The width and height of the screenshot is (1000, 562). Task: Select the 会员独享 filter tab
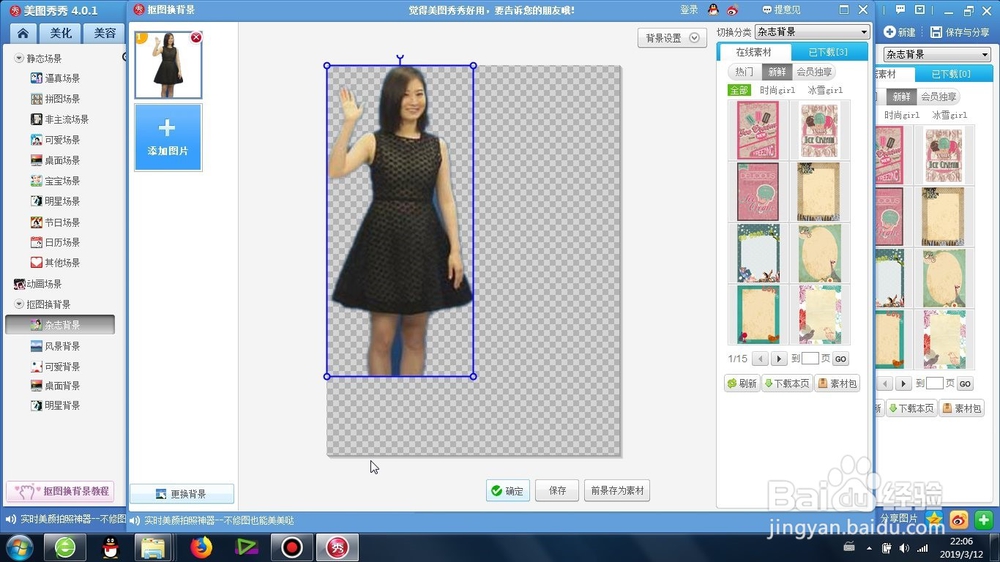tap(814, 71)
